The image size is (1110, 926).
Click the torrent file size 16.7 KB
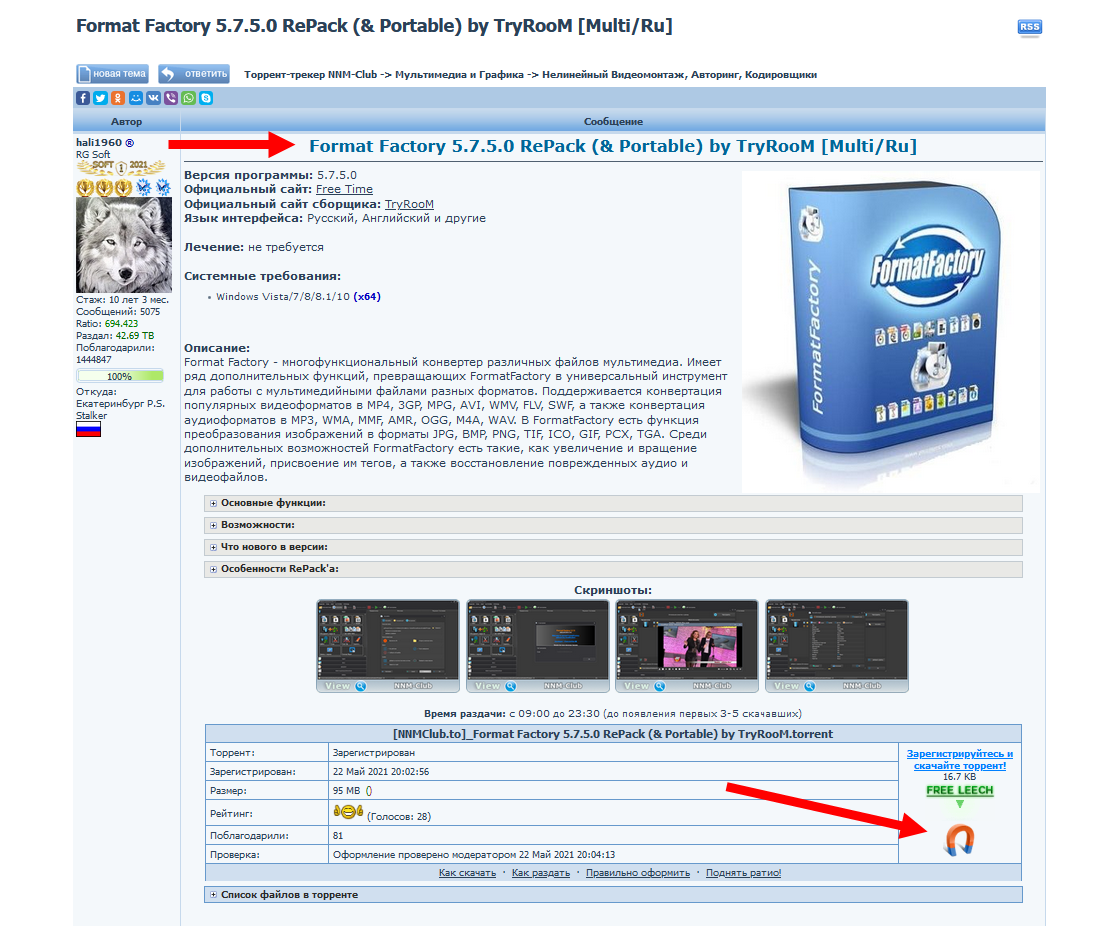[959, 777]
